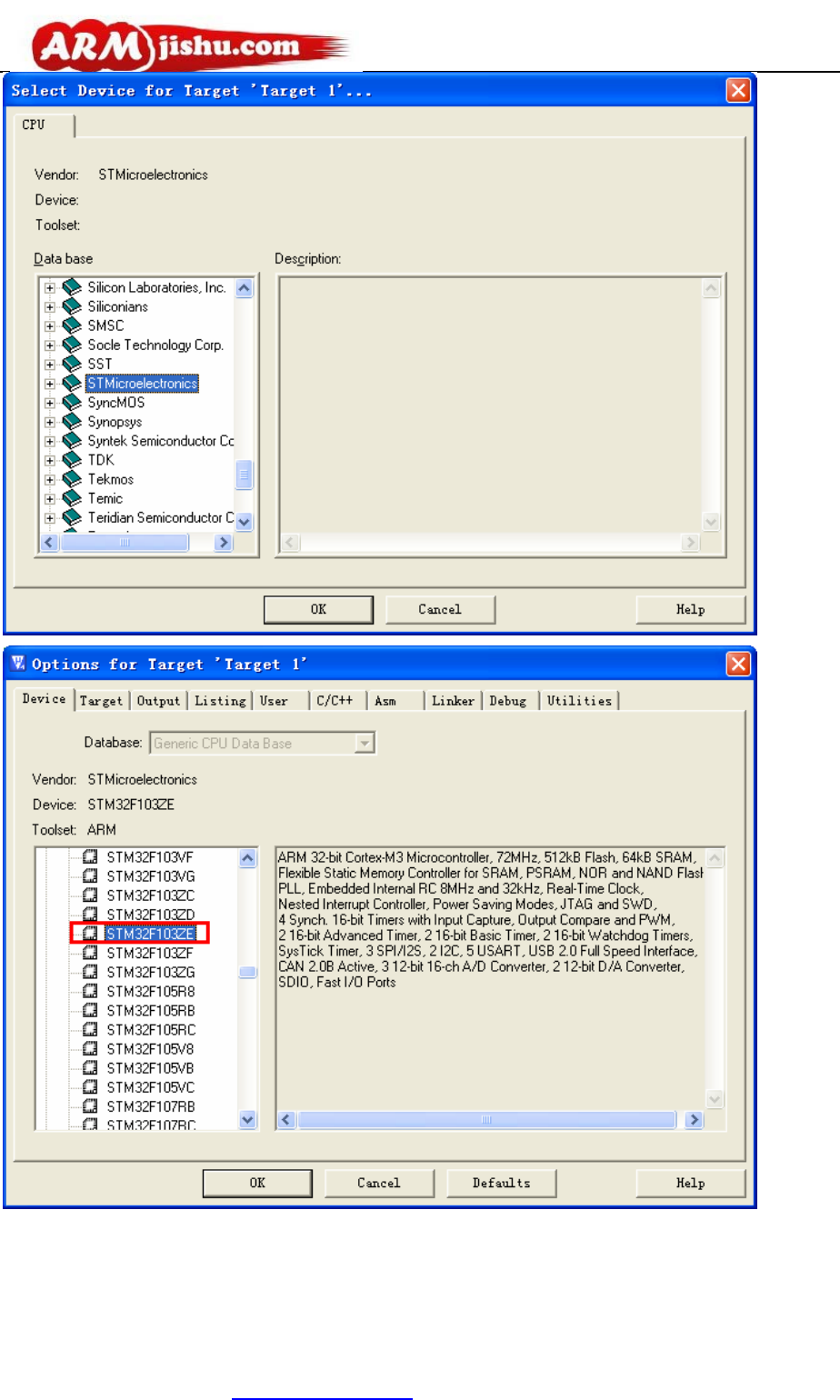Switch to the Target tab
Viewport: 840px width, 1400px height.
click(x=101, y=701)
